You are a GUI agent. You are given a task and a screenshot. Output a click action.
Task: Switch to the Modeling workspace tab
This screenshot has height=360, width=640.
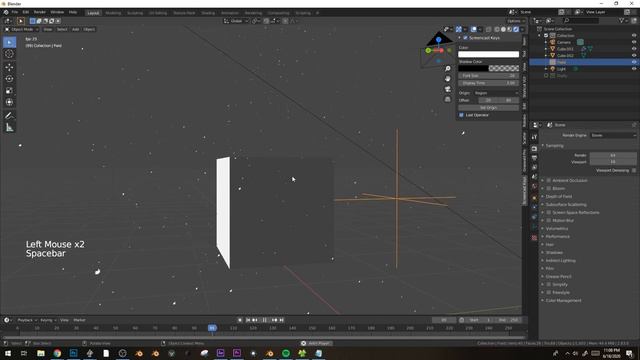113,13
